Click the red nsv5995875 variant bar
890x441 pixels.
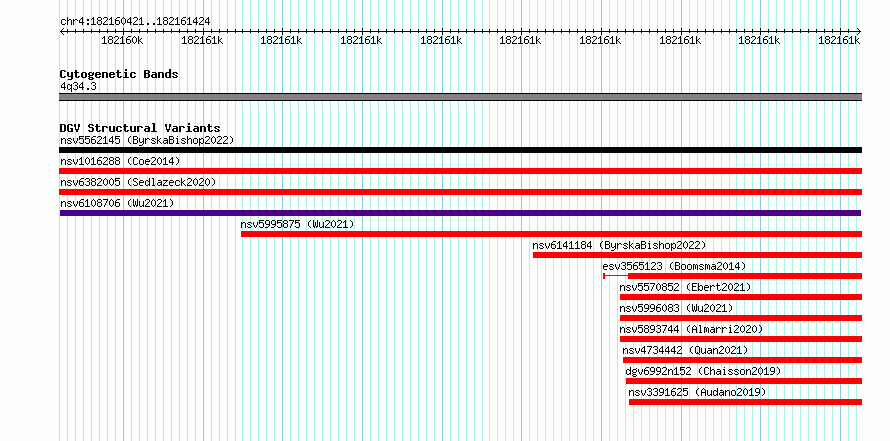(x=551, y=234)
